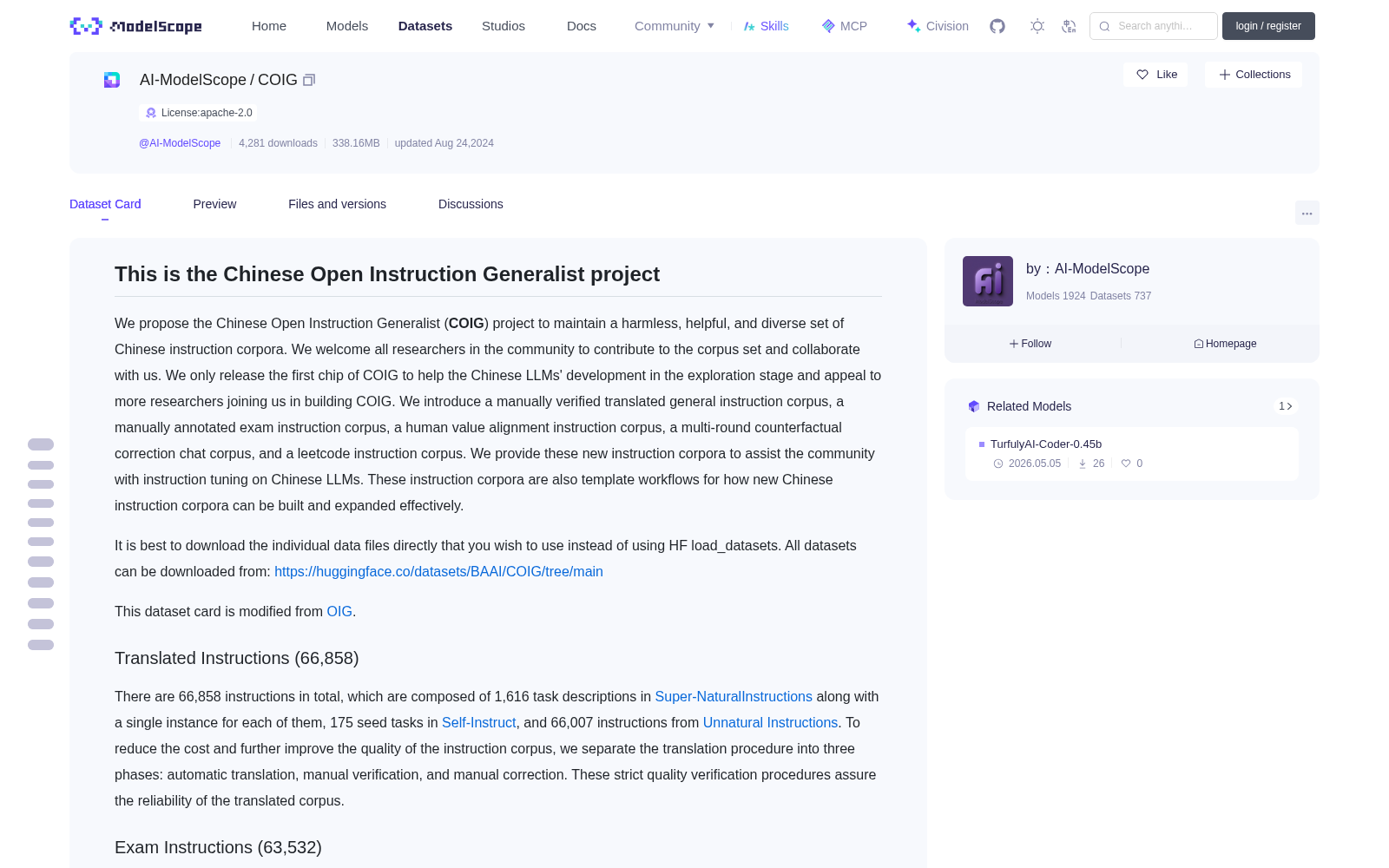Click the 338.16MB size text

click(356, 143)
